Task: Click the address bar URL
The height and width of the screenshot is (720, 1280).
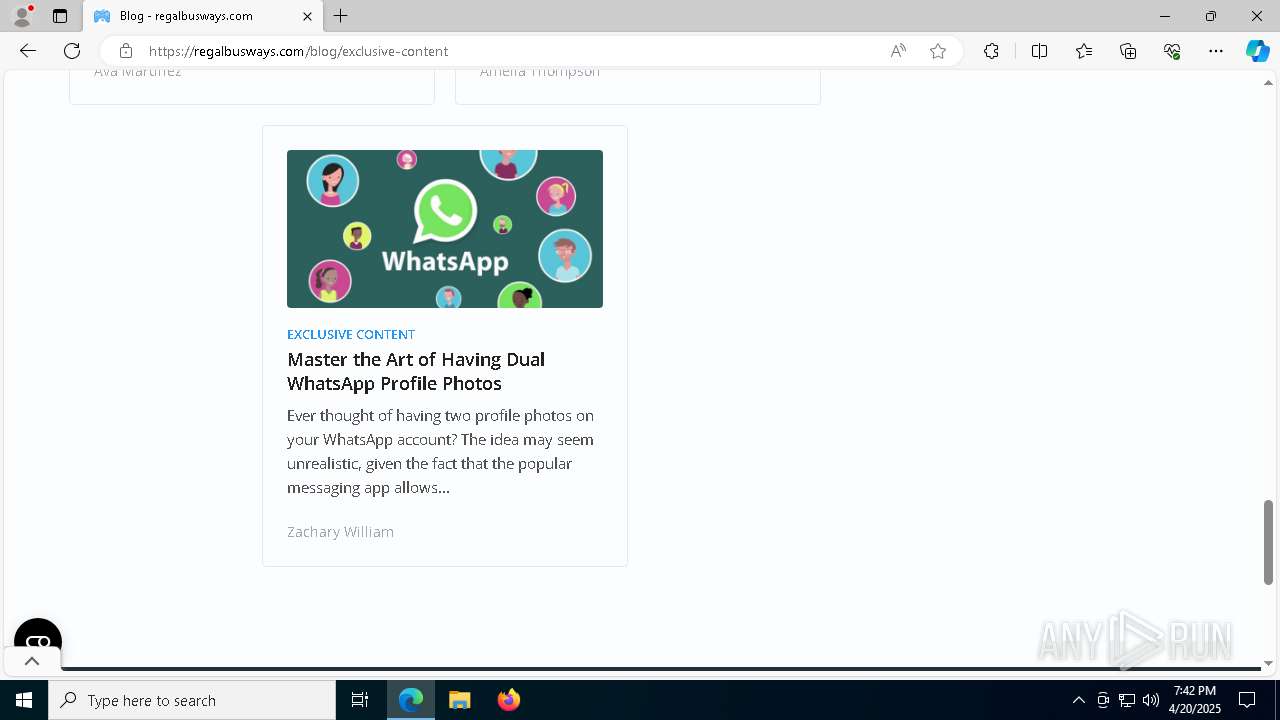Action: (298, 51)
